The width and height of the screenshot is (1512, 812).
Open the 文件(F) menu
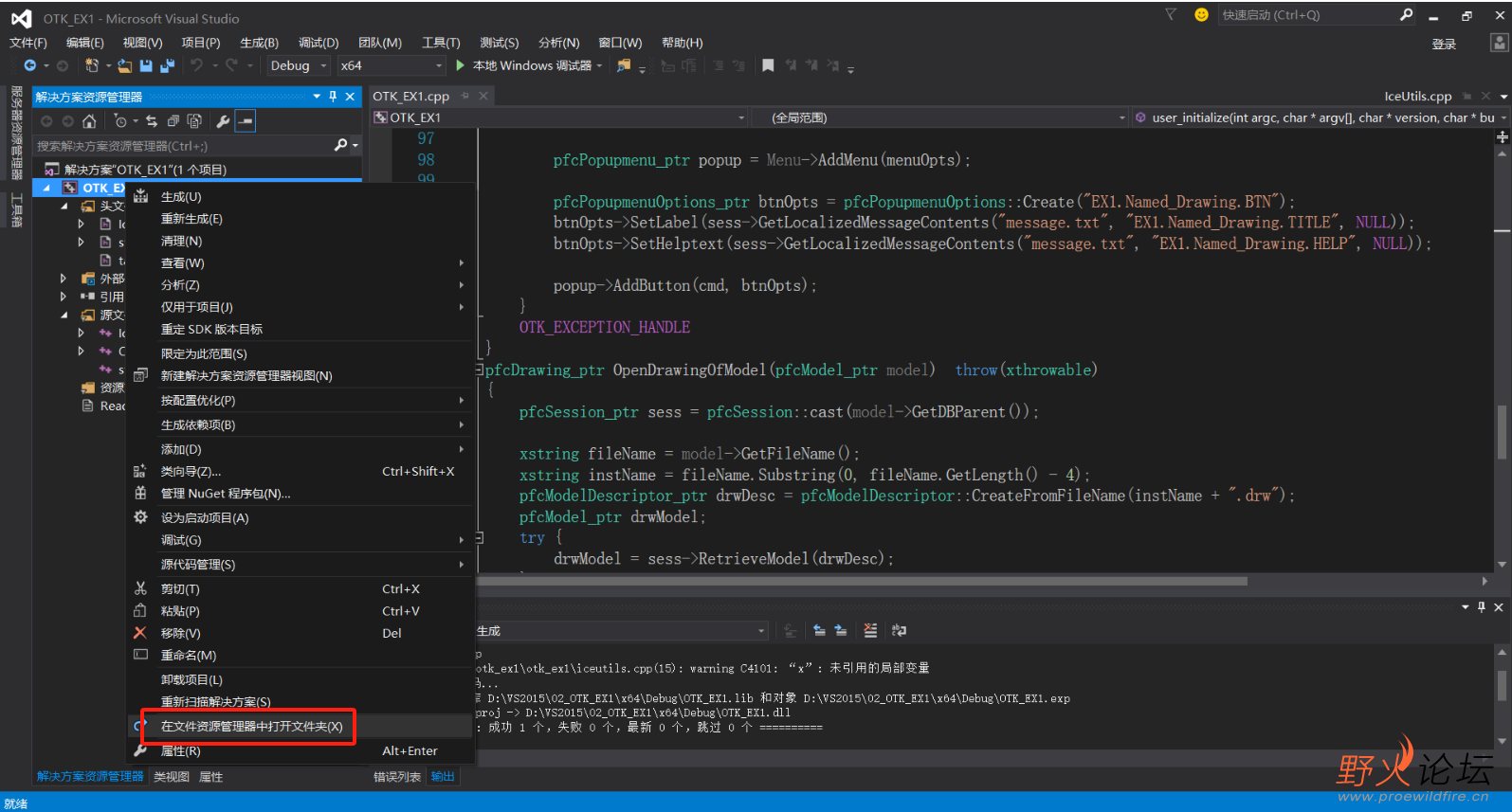[28, 43]
